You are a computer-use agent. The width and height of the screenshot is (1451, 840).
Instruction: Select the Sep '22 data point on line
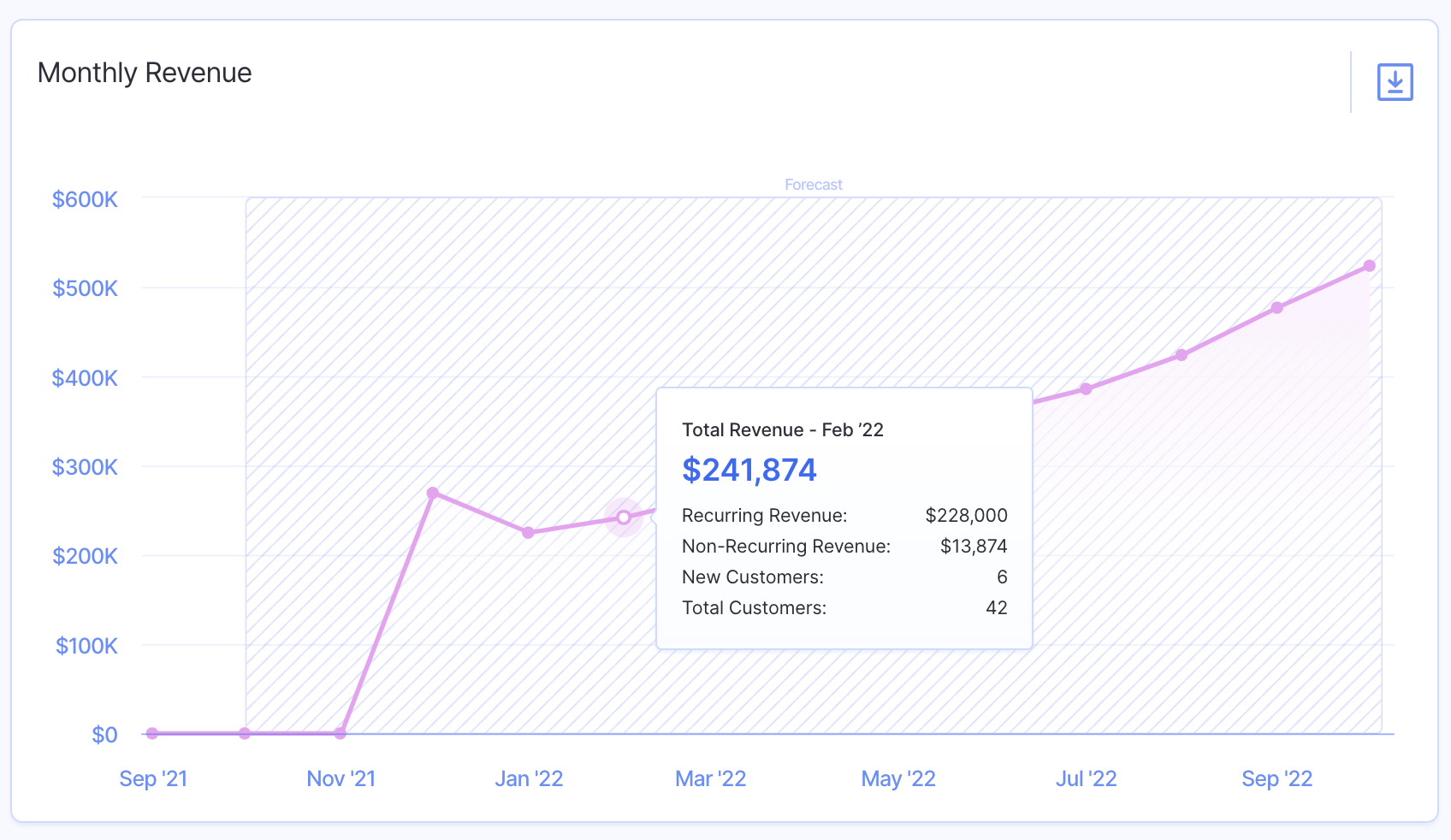tap(1276, 308)
